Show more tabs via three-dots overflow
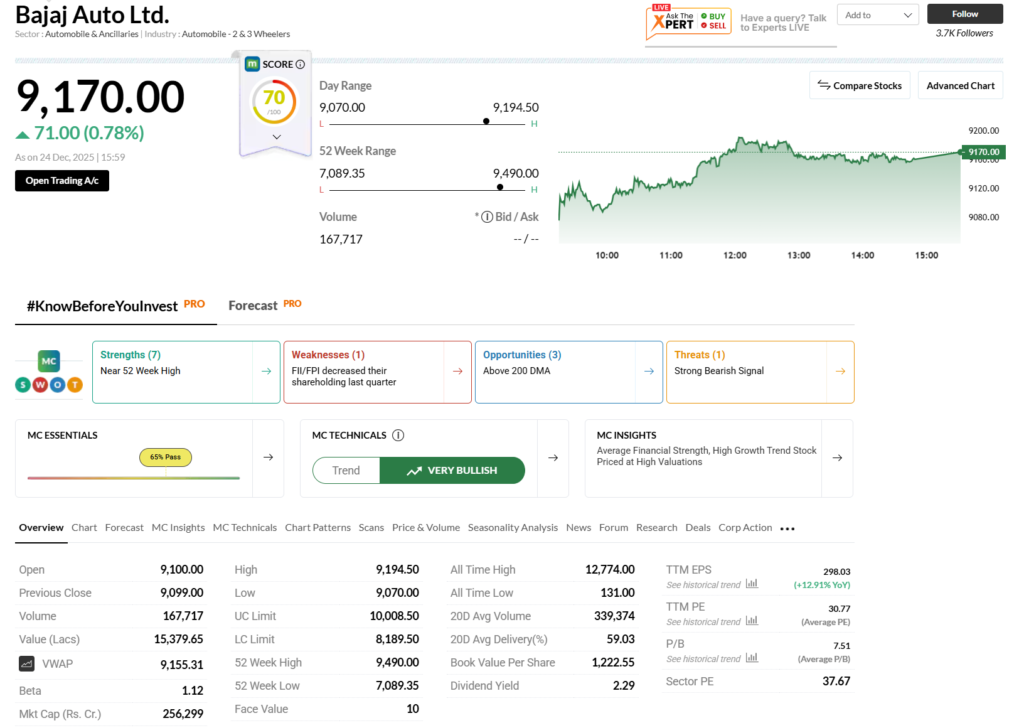Screen dimensions: 1024x728 788,528
